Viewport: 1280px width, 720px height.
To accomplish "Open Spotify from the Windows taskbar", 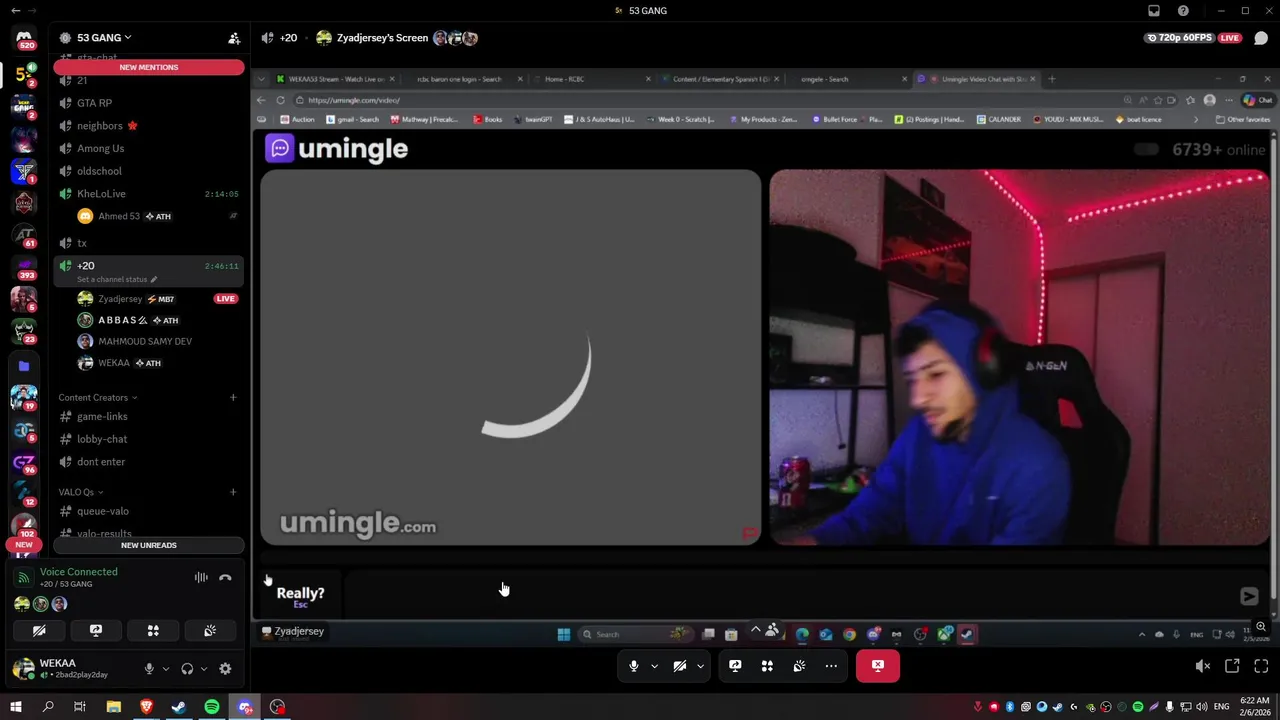I will coord(212,707).
